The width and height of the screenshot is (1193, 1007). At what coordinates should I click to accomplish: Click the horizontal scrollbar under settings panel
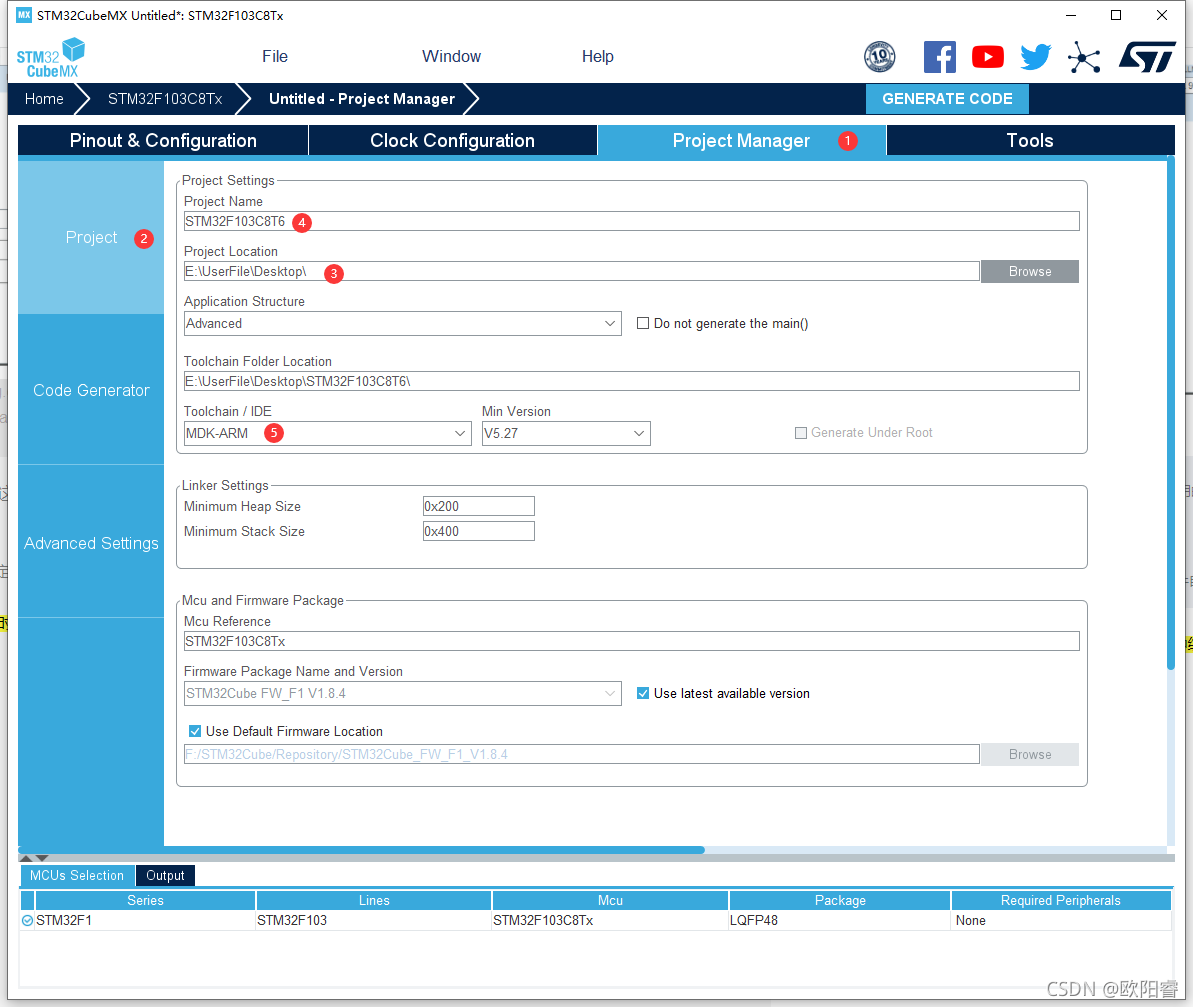(361, 850)
